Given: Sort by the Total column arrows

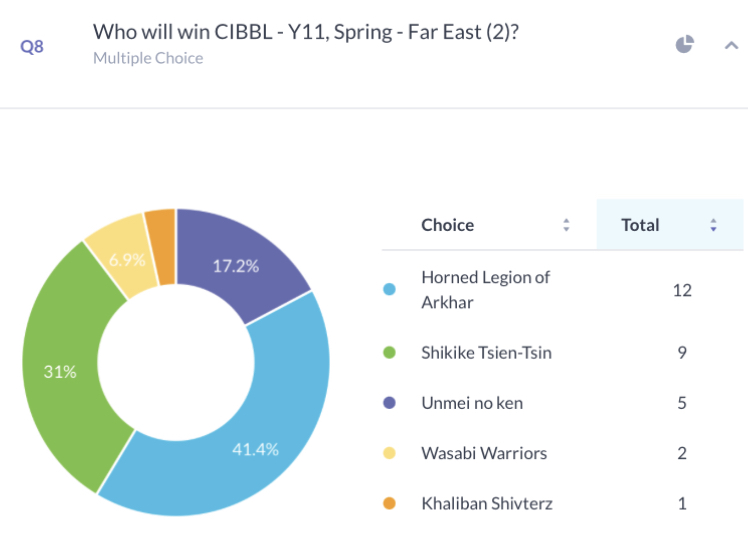Looking at the screenshot, I should coord(713,225).
